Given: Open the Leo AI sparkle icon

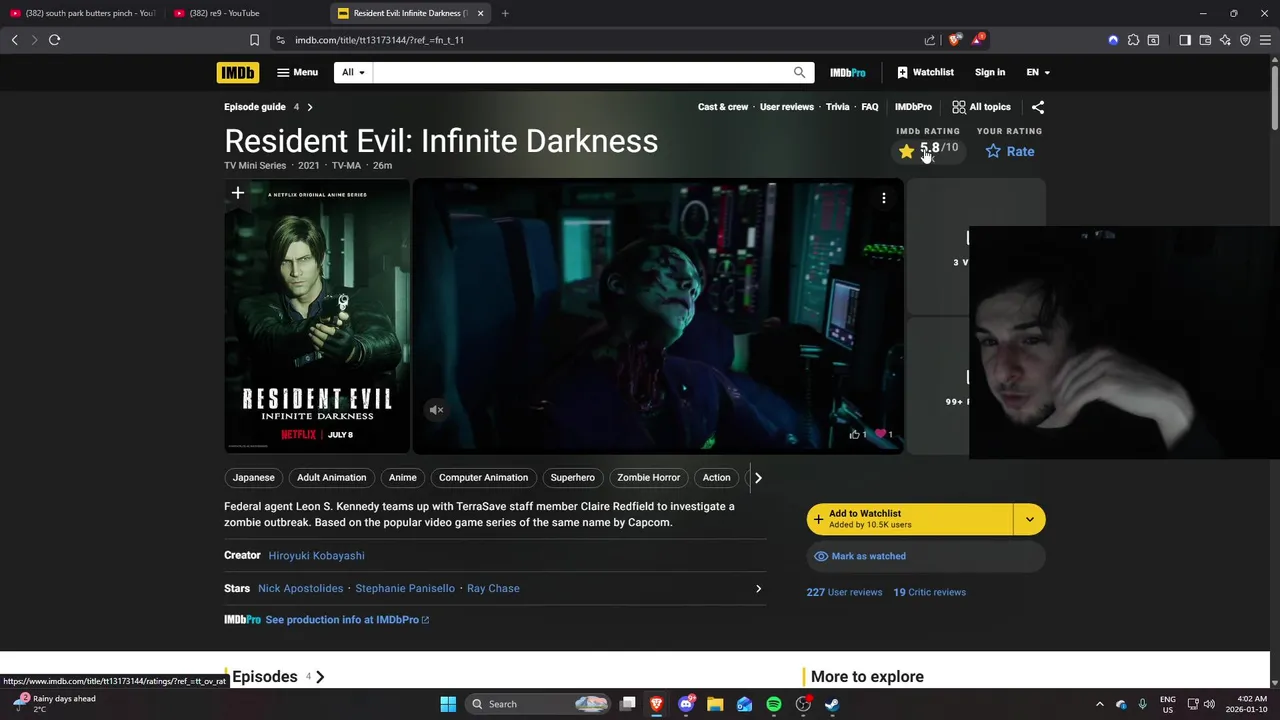Looking at the screenshot, I should (1225, 40).
